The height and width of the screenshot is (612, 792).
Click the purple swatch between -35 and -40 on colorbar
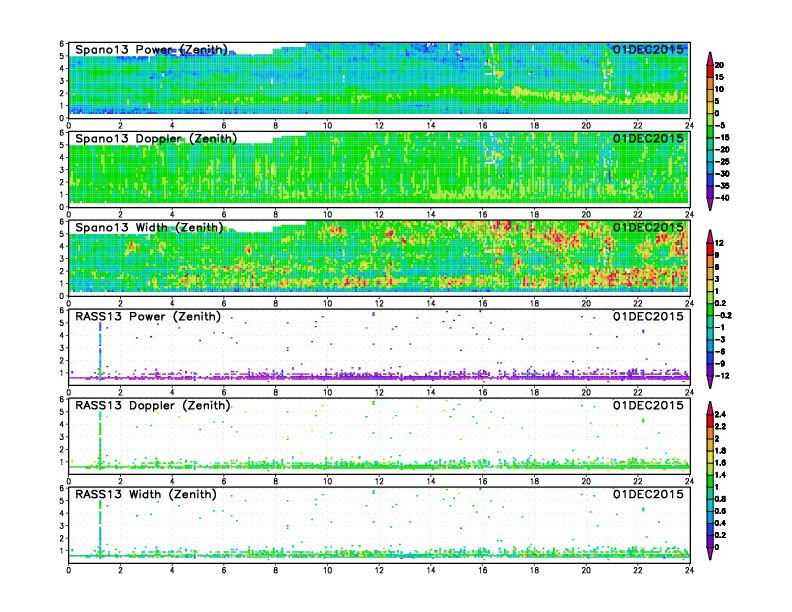(x=710, y=192)
